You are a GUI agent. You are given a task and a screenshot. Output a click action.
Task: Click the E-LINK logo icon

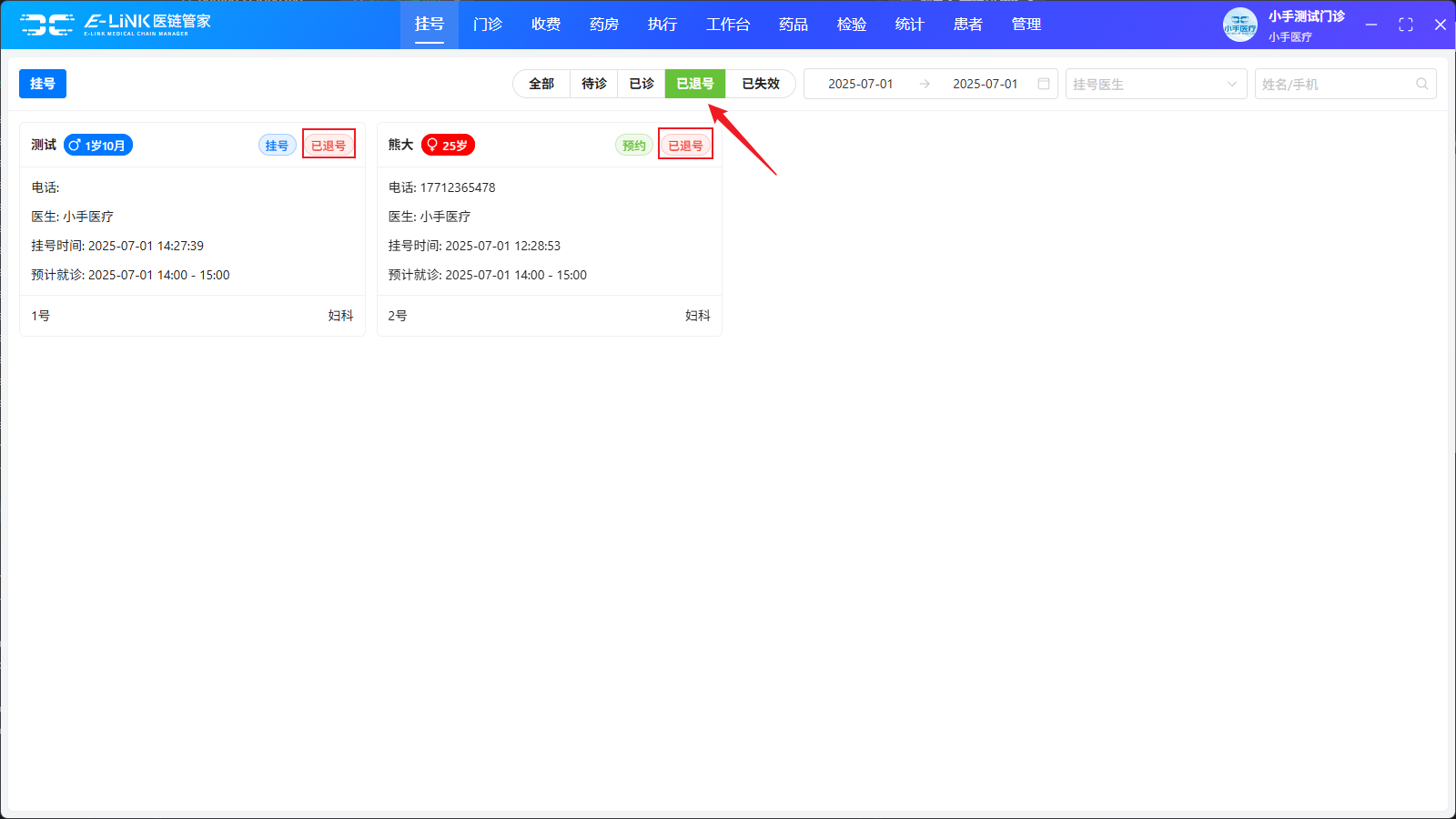tap(47, 25)
